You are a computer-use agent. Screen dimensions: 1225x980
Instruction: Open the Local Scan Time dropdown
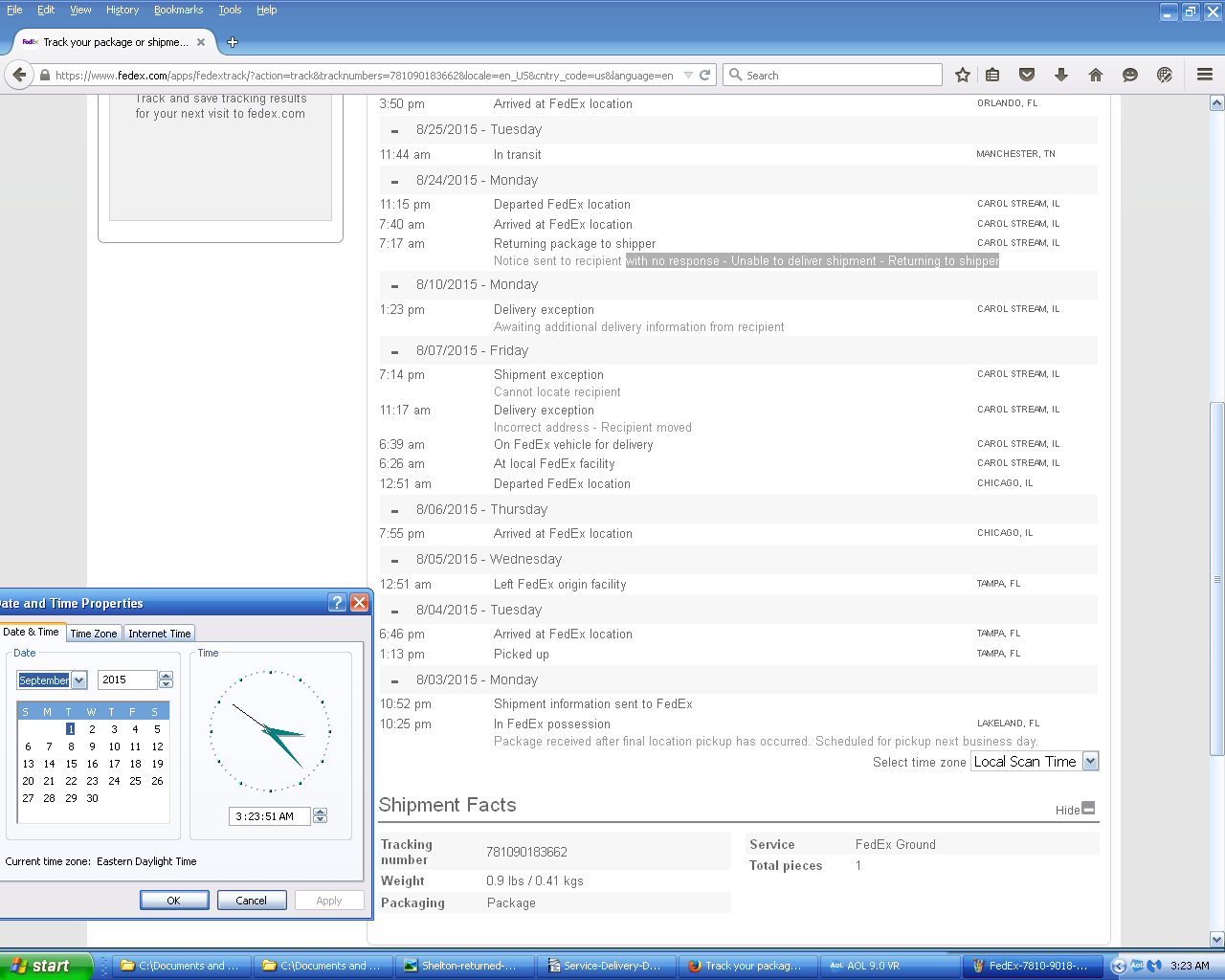click(x=1090, y=762)
